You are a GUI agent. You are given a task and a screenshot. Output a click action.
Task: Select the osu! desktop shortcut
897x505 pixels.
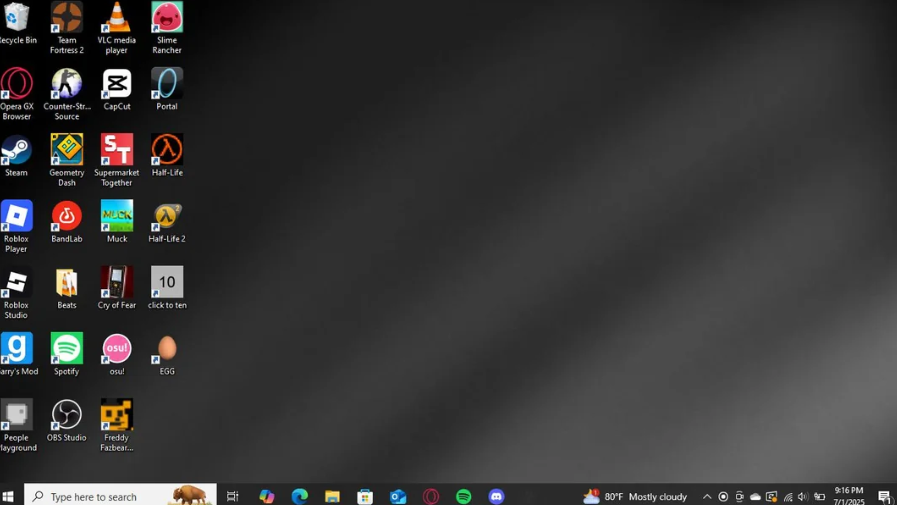117,355
